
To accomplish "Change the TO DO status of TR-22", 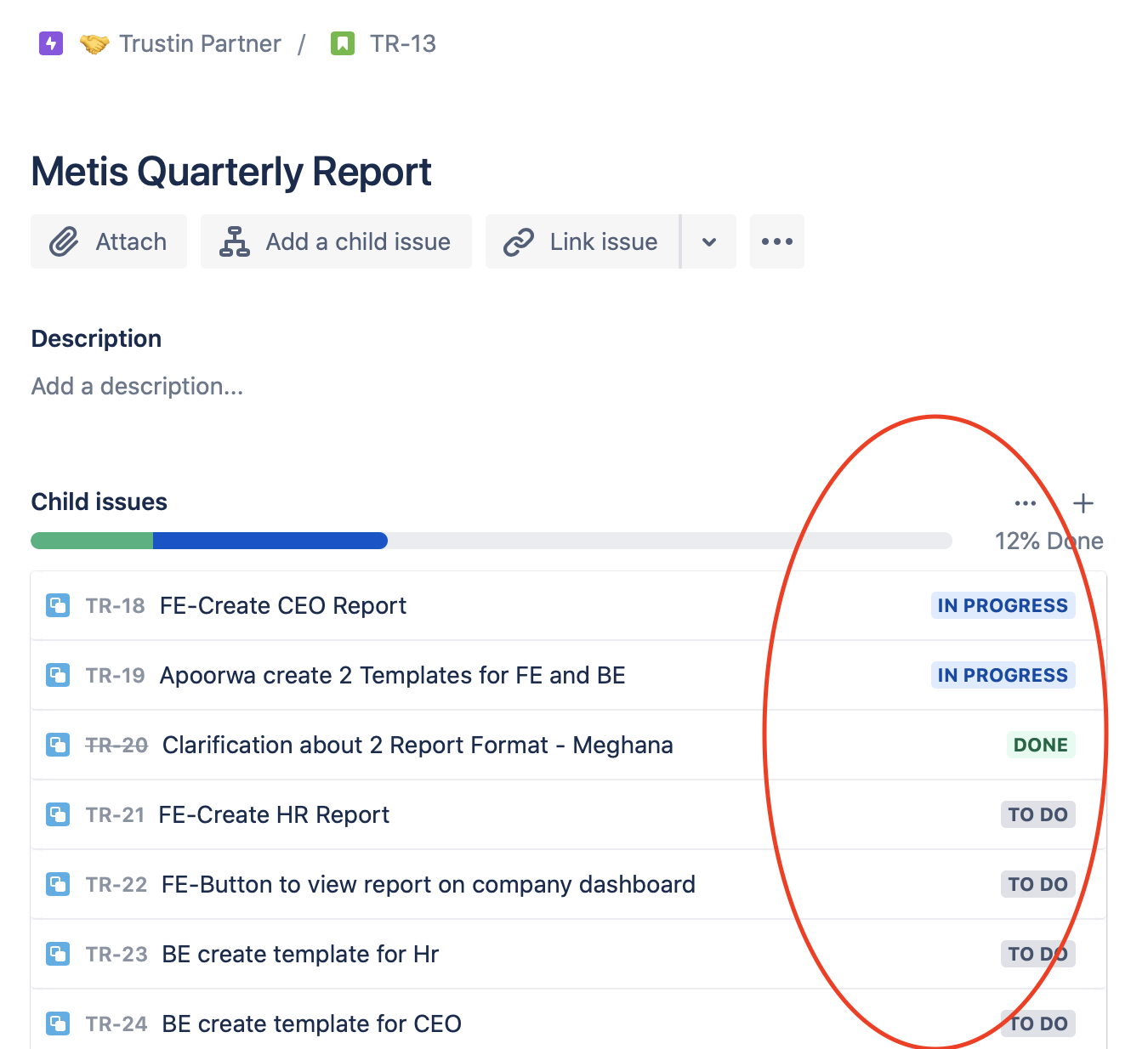I will tap(1037, 884).
